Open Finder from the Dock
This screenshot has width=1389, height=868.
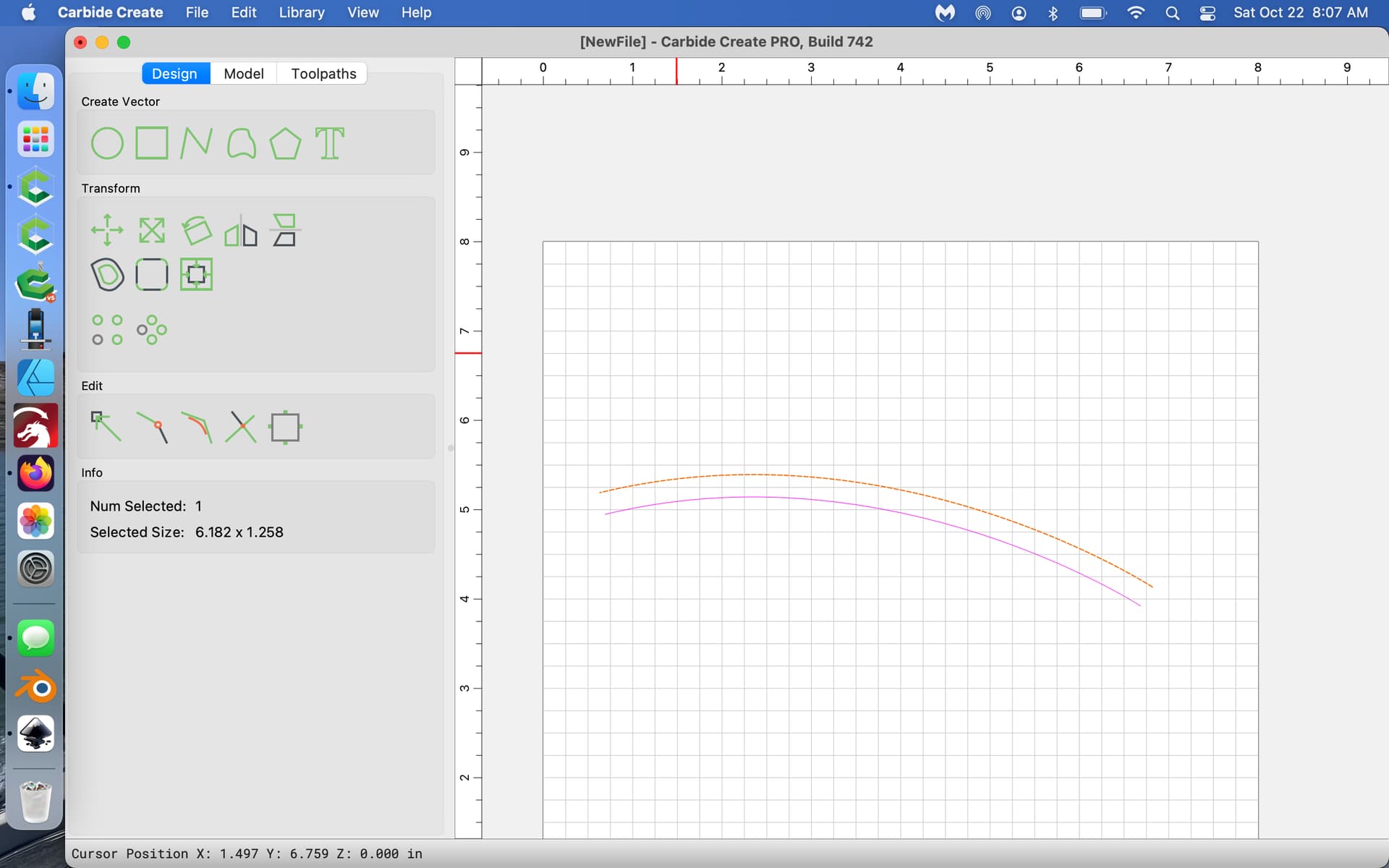pos(35,91)
